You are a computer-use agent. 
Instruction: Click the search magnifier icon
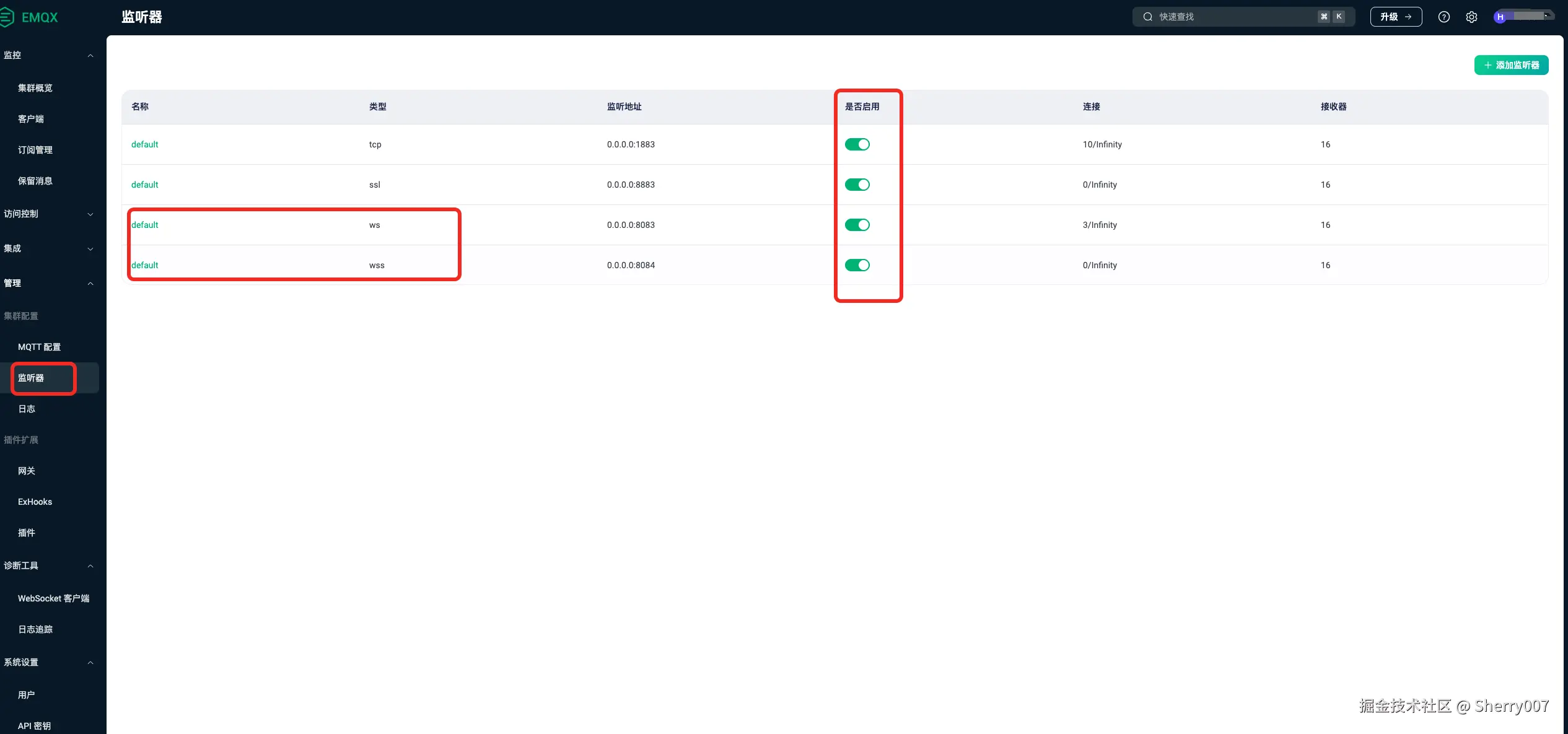coord(1147,17)
